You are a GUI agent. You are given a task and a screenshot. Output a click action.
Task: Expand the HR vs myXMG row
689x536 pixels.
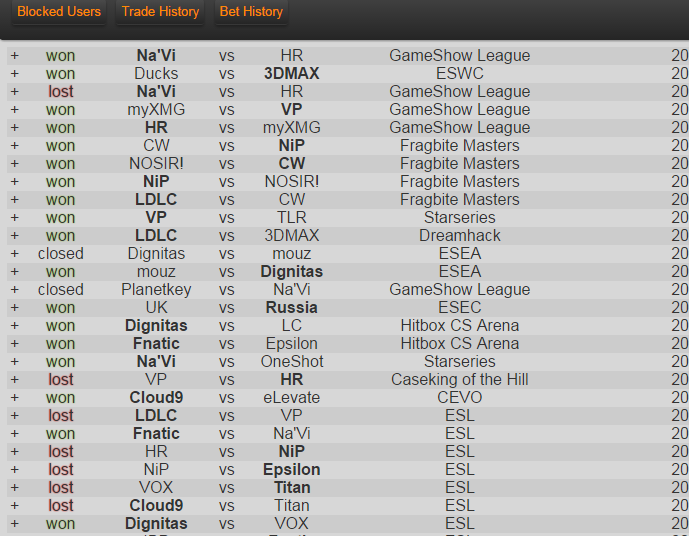(x=15, y=127)
